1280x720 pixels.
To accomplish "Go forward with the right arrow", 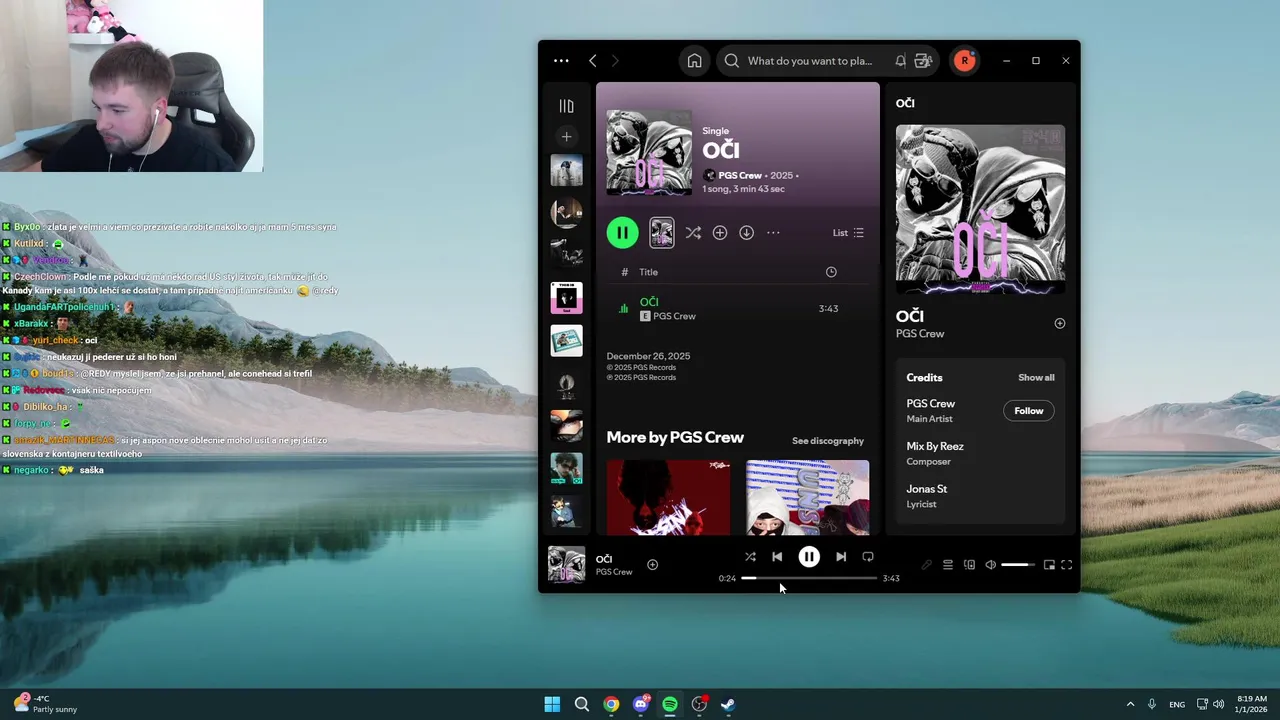I will point(615,61).
